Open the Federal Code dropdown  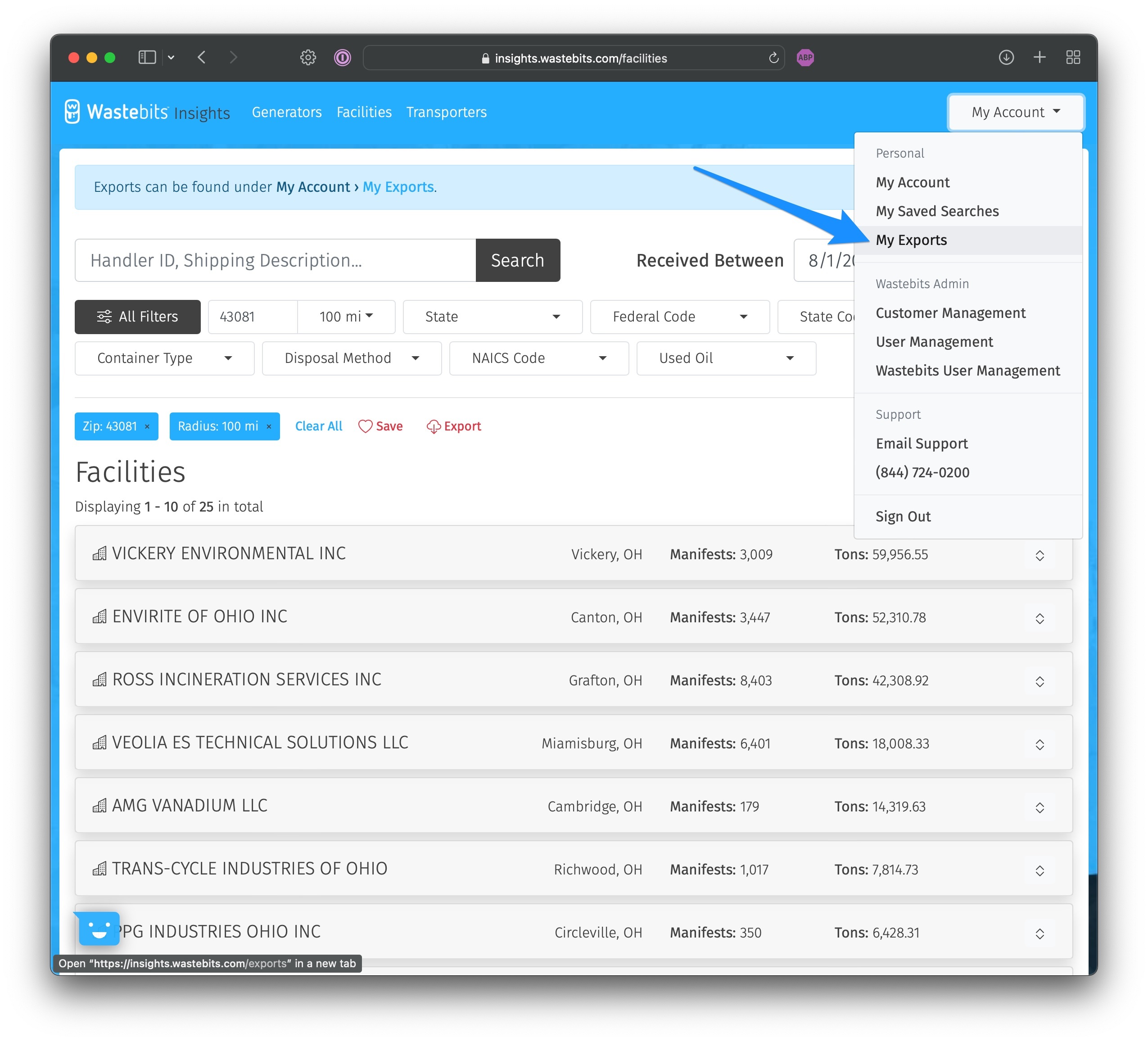(679, 317)
